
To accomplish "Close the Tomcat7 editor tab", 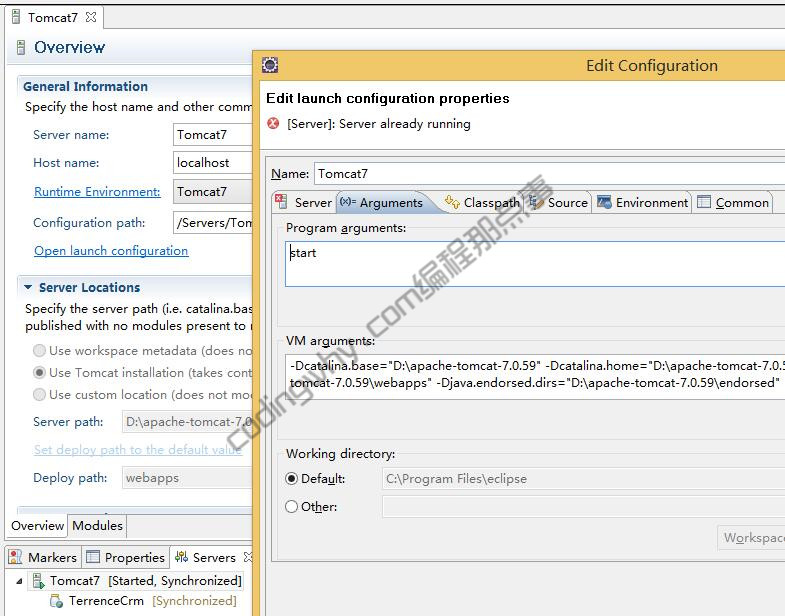I will click(x=91, y=17).
